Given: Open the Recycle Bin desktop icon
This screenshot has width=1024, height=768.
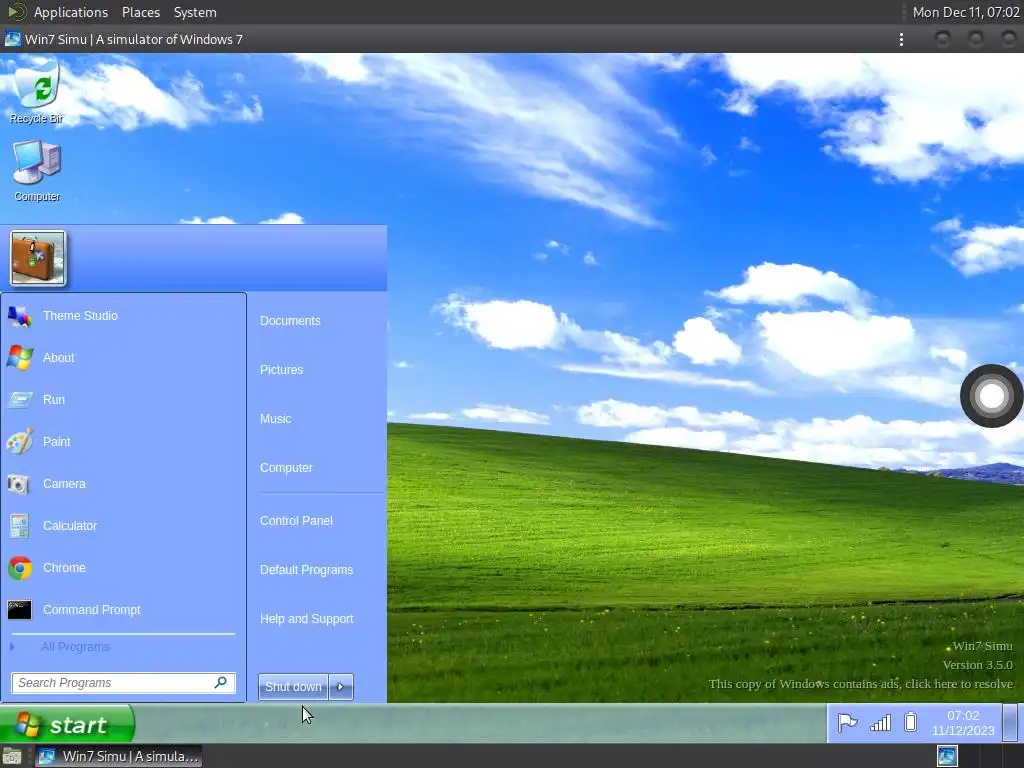Looking at the screenshot, I should click(x=37, y=91).
